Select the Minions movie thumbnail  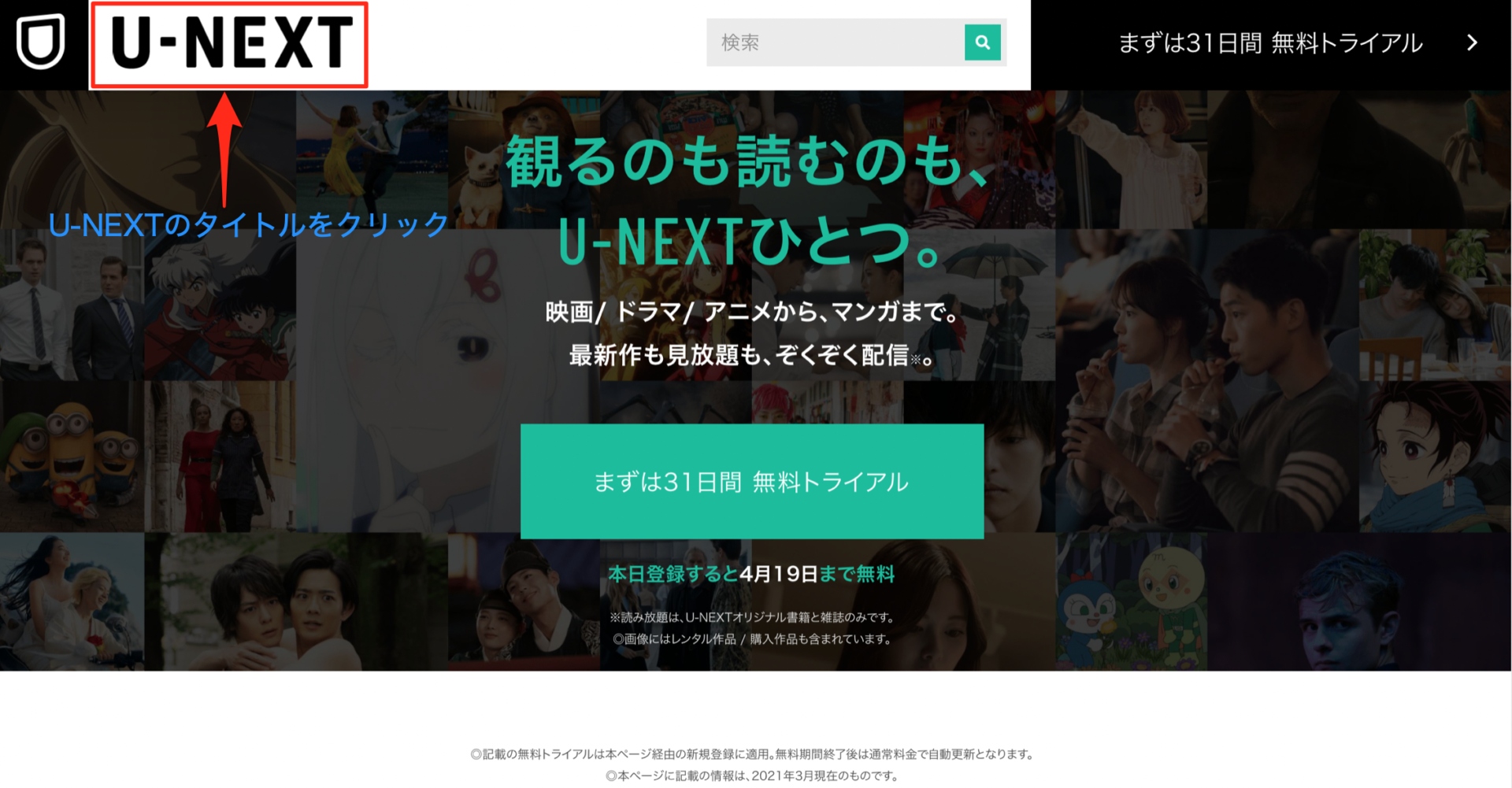72,457
